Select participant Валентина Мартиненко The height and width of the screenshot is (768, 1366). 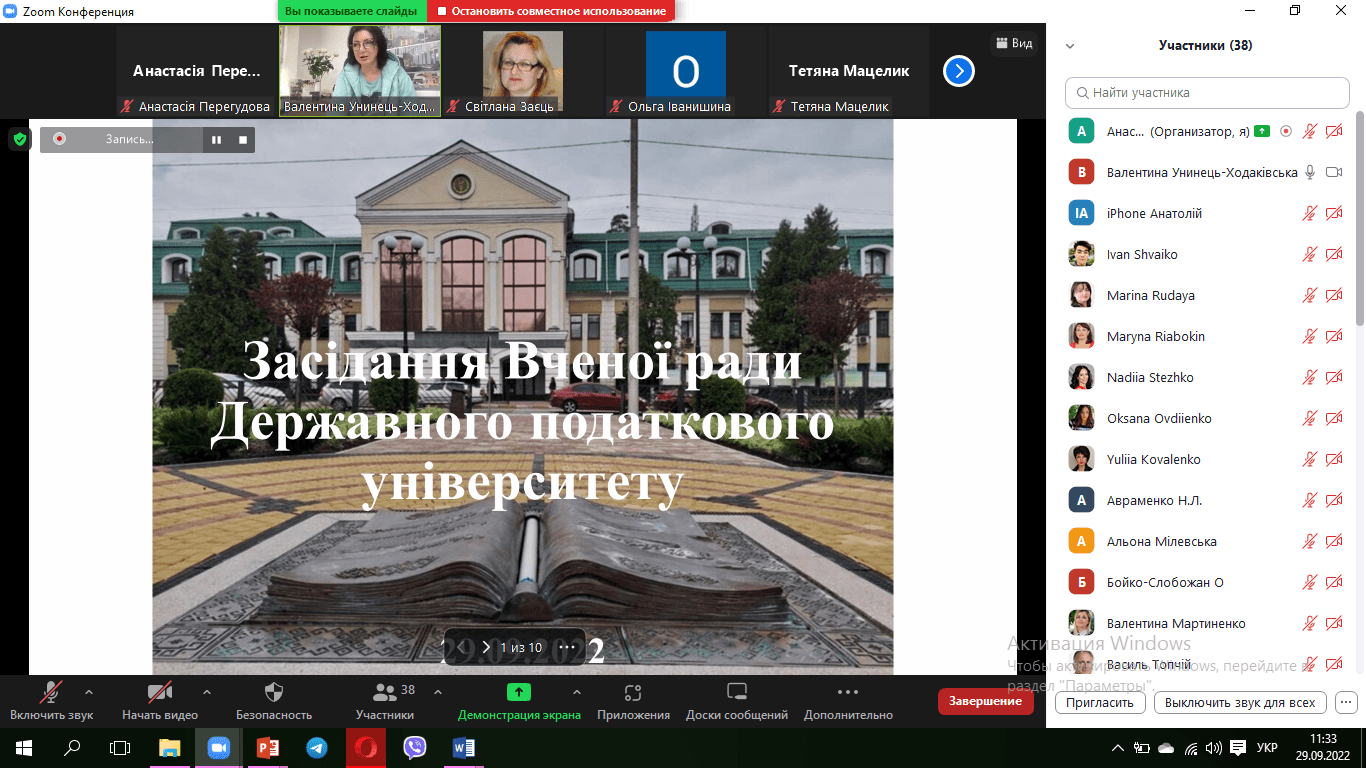[x=1205, y=623]
